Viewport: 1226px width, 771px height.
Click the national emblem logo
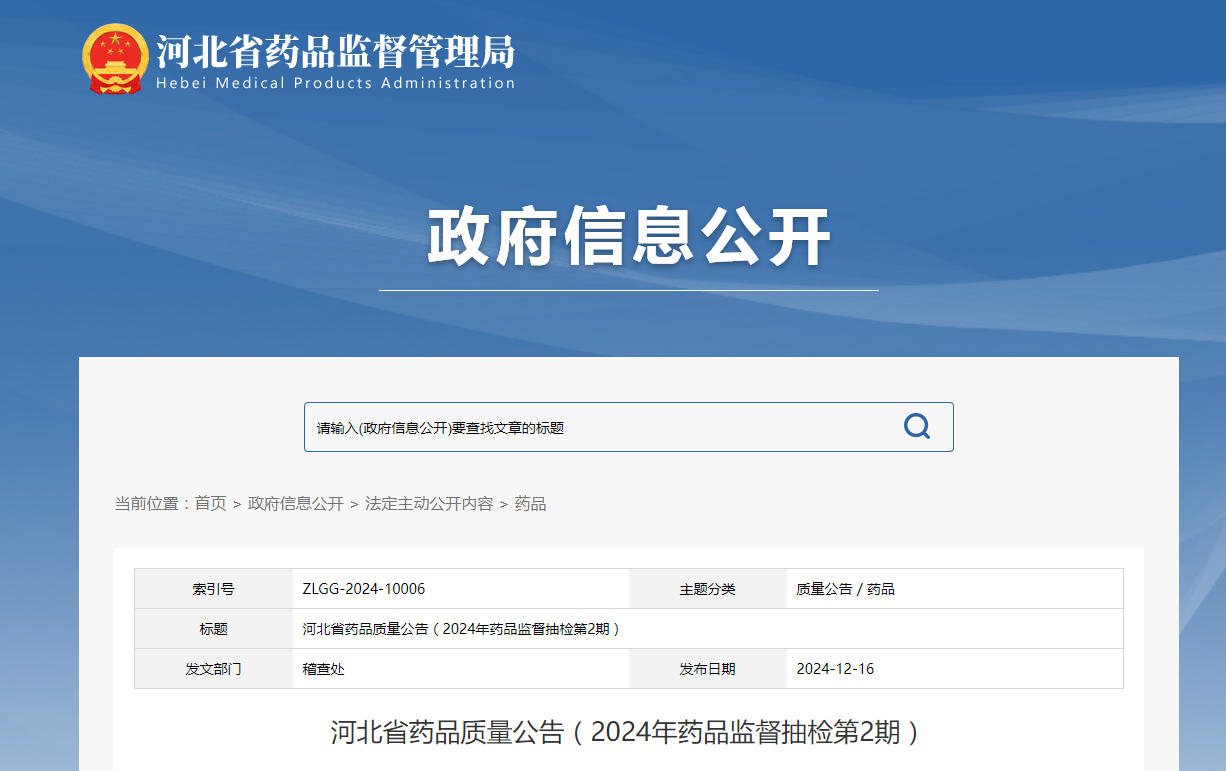pyautogui.click(x=115, y=59)
